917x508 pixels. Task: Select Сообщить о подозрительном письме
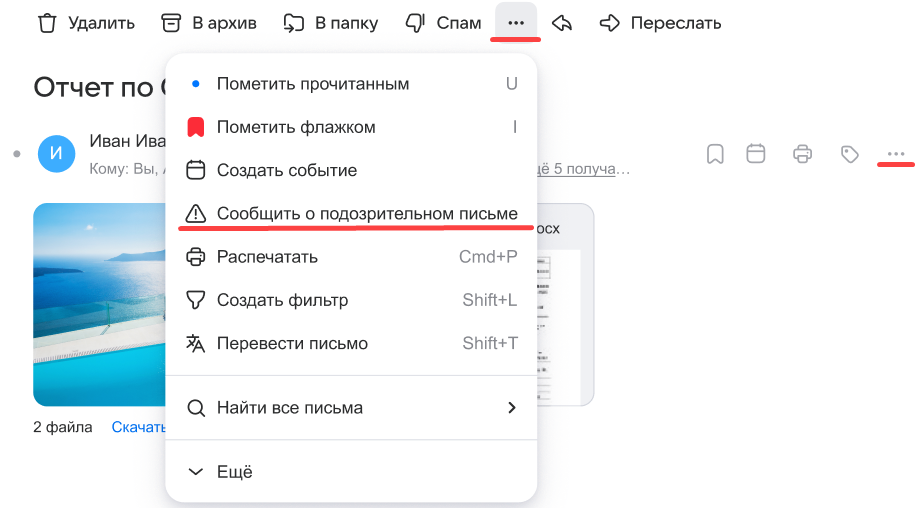[366, 213]
